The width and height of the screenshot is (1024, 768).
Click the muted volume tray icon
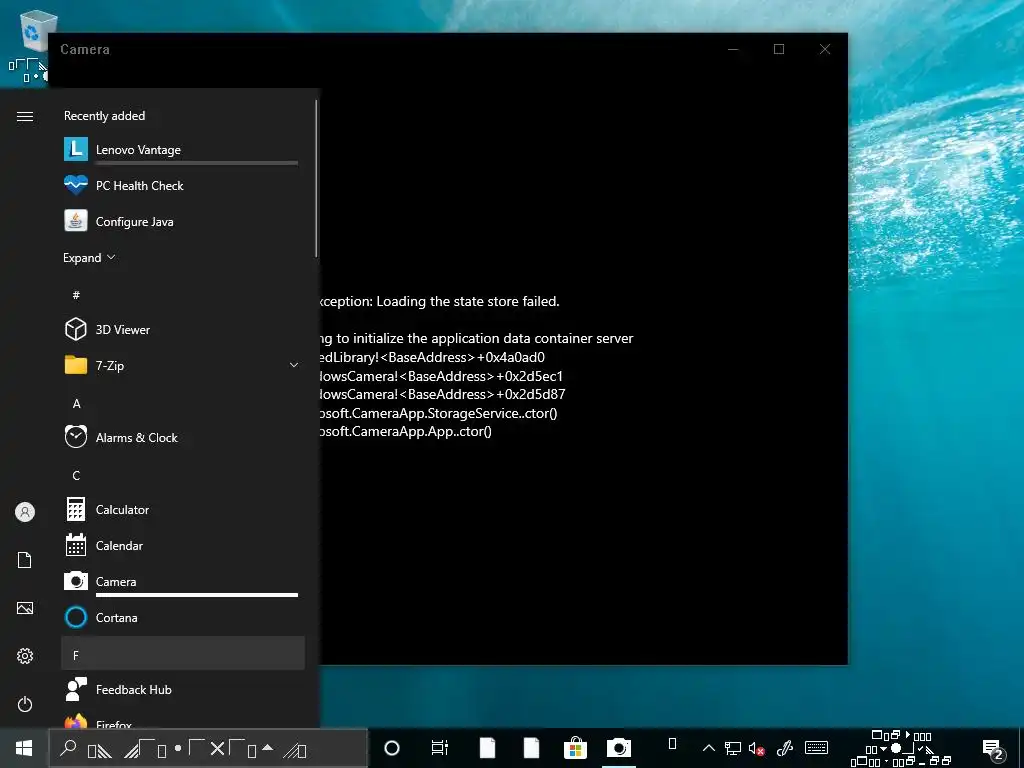point(757,748)
